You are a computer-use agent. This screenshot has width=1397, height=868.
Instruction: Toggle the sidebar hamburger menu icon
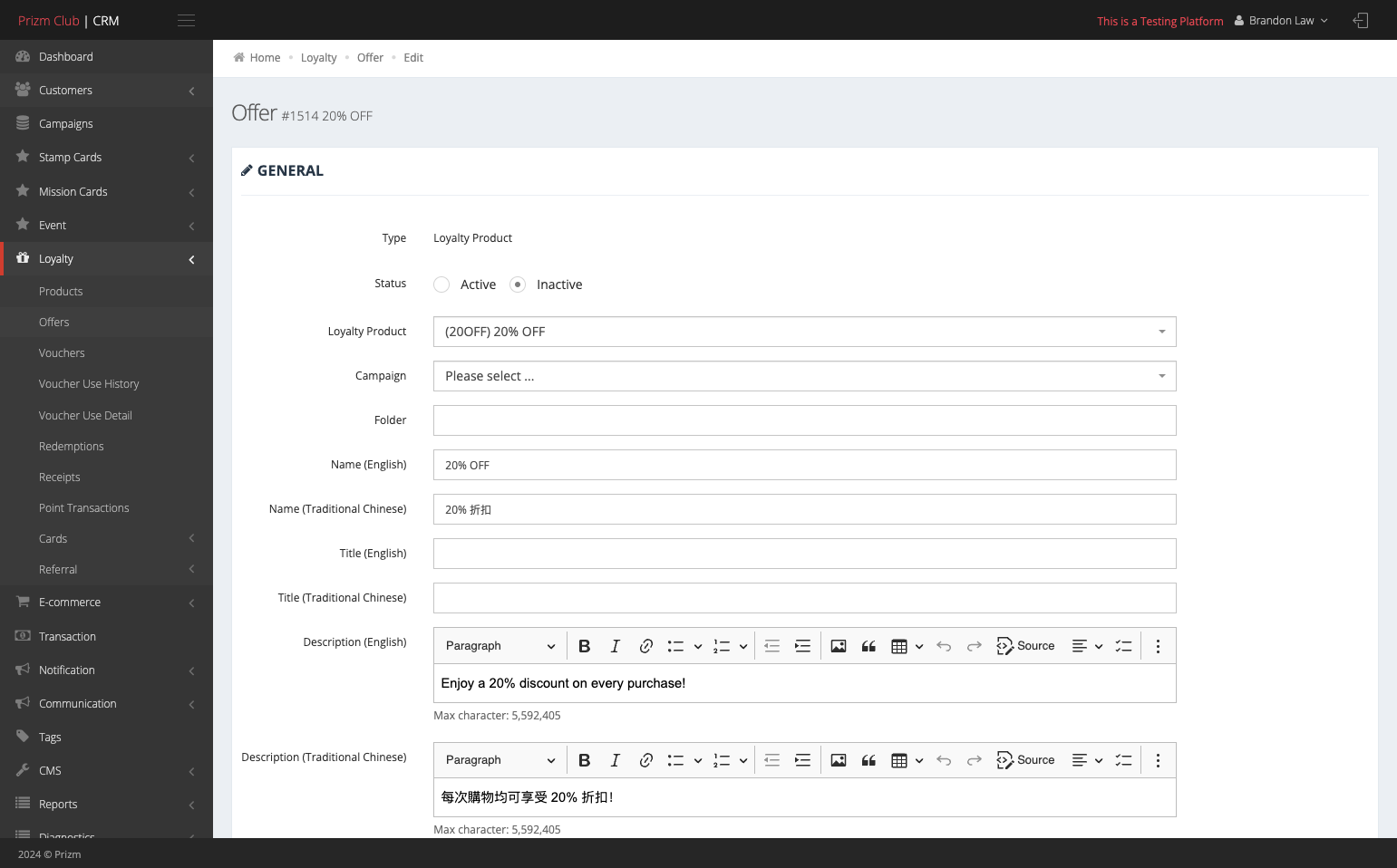pyautogui.click(x=186, y=21)
